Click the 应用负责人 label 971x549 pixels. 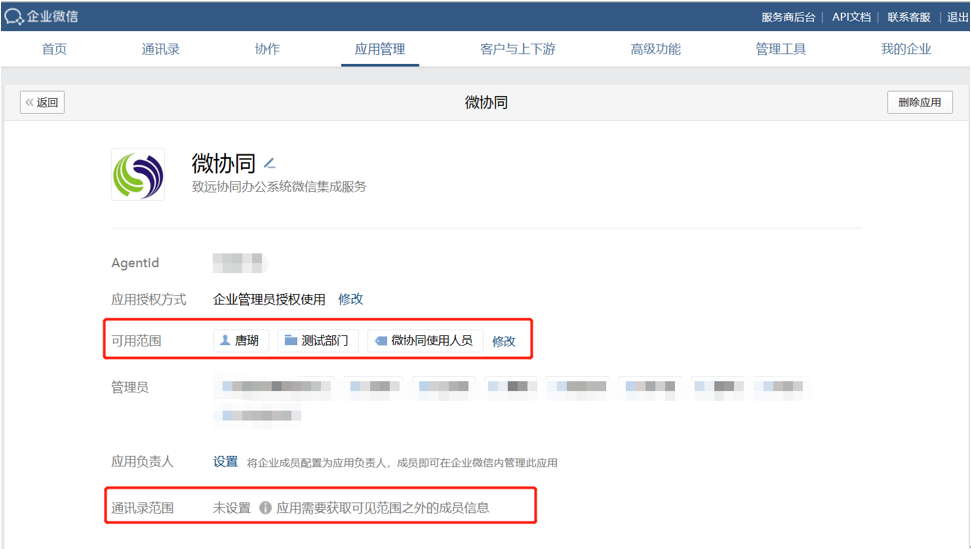[142, 462]
